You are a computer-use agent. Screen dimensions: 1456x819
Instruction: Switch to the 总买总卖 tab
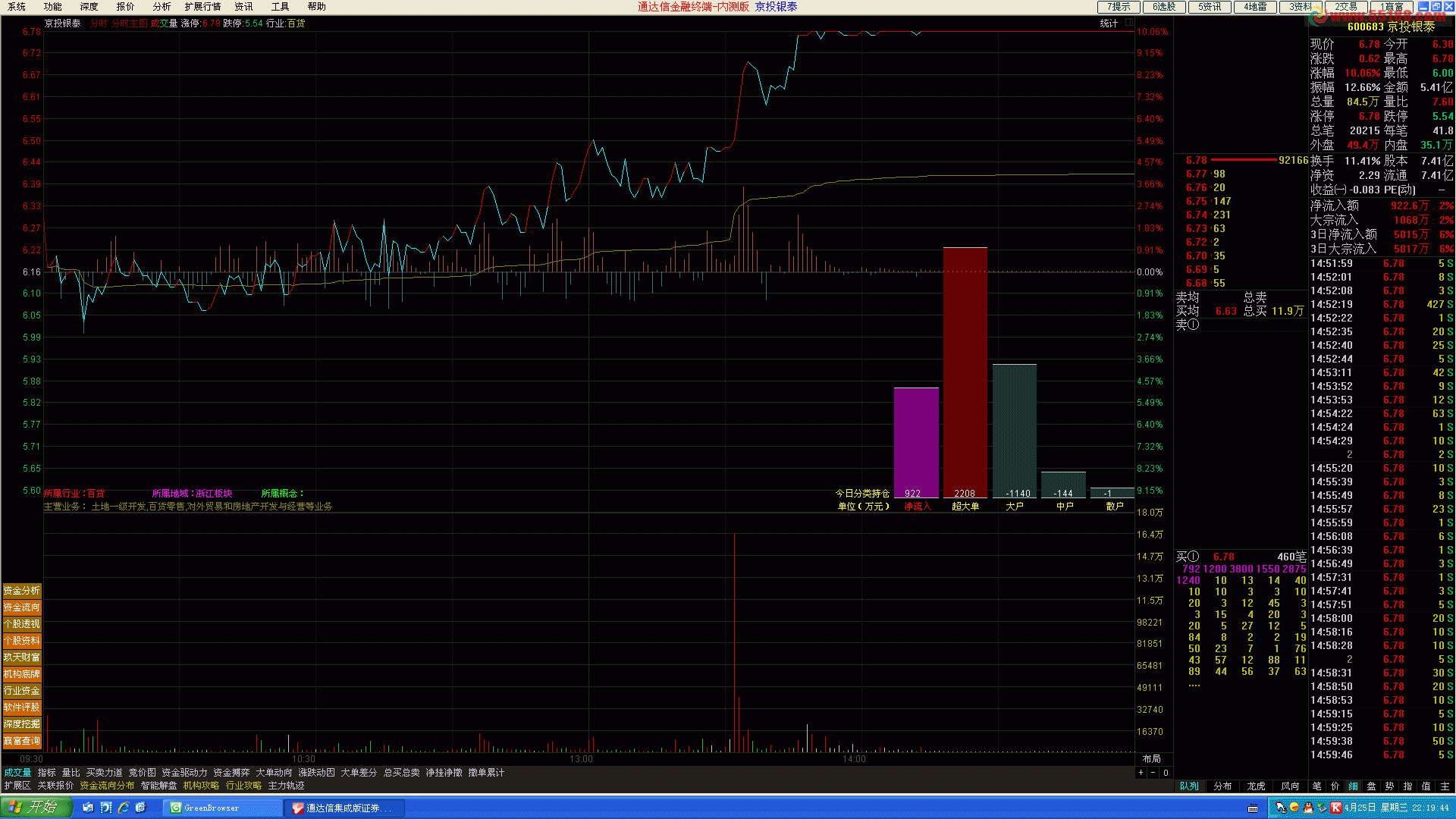402,773
